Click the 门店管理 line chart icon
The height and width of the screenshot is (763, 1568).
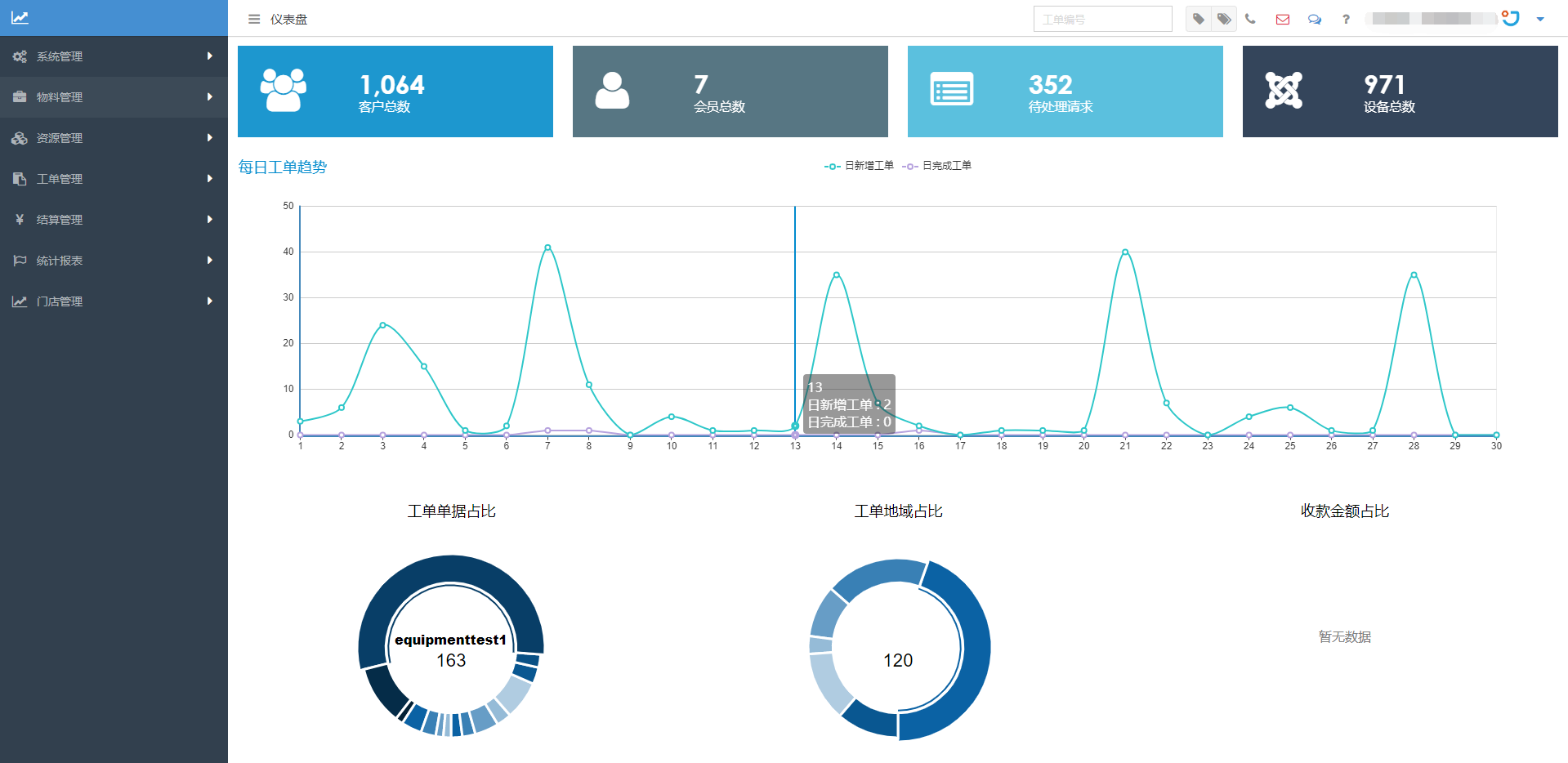[x=20, y=301]
